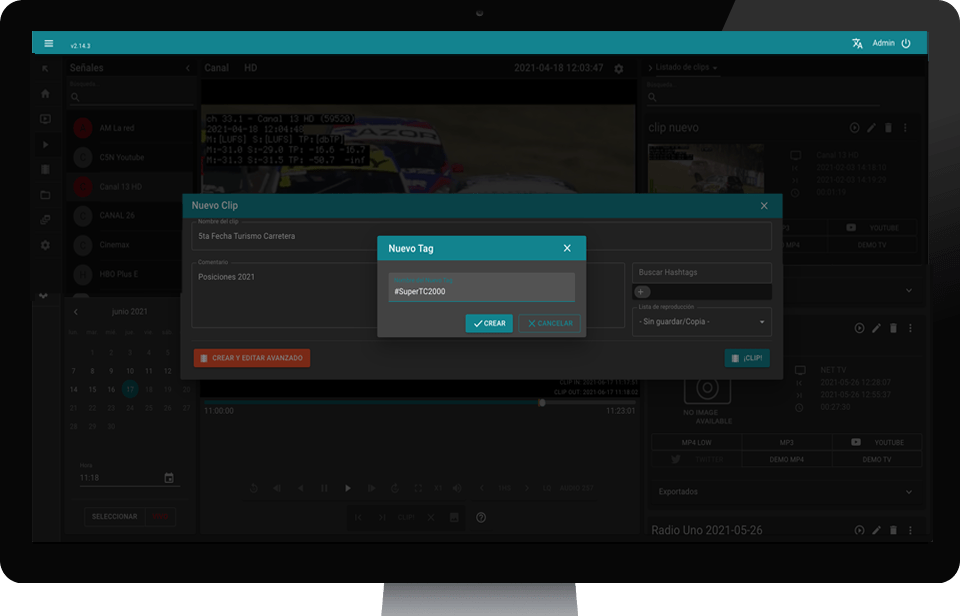Set clip in mark point
960x616 pixels.
click(358, 517)
